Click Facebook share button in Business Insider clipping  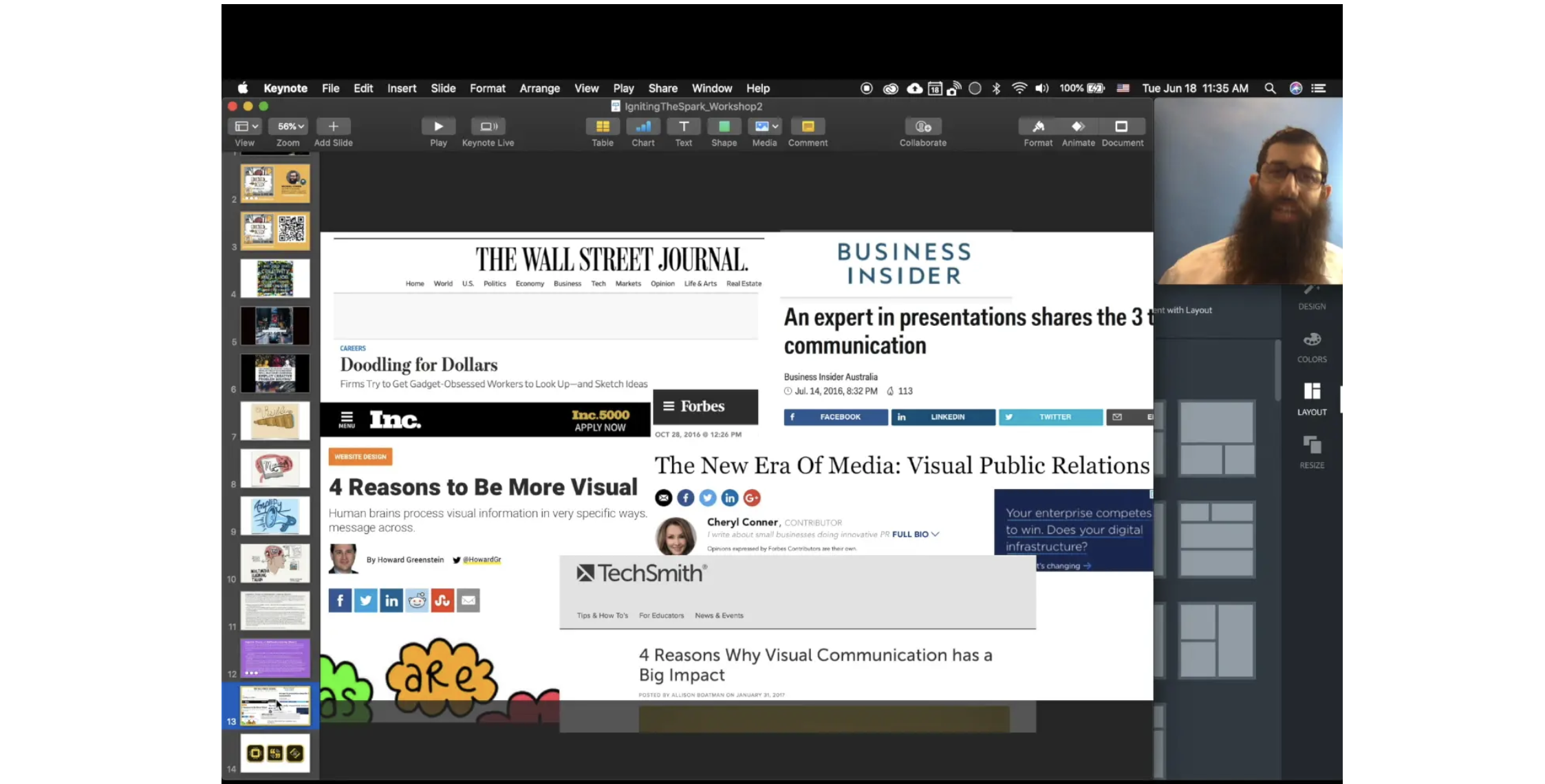[836, 417]
